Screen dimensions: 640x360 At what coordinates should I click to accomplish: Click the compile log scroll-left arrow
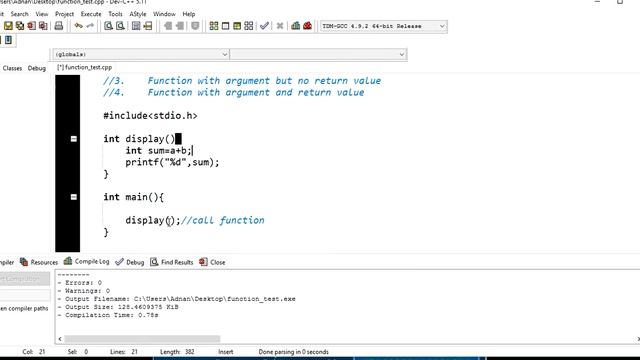60,339
